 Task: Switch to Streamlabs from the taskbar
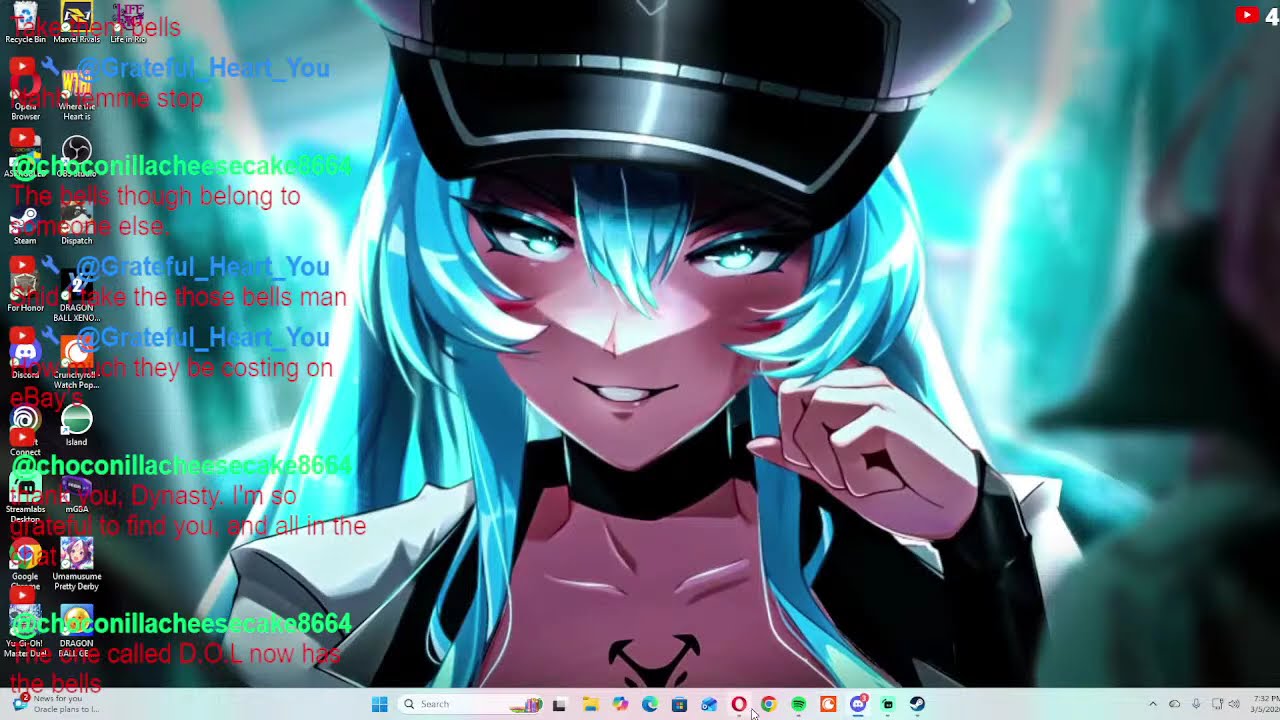(x=887, y=704)
